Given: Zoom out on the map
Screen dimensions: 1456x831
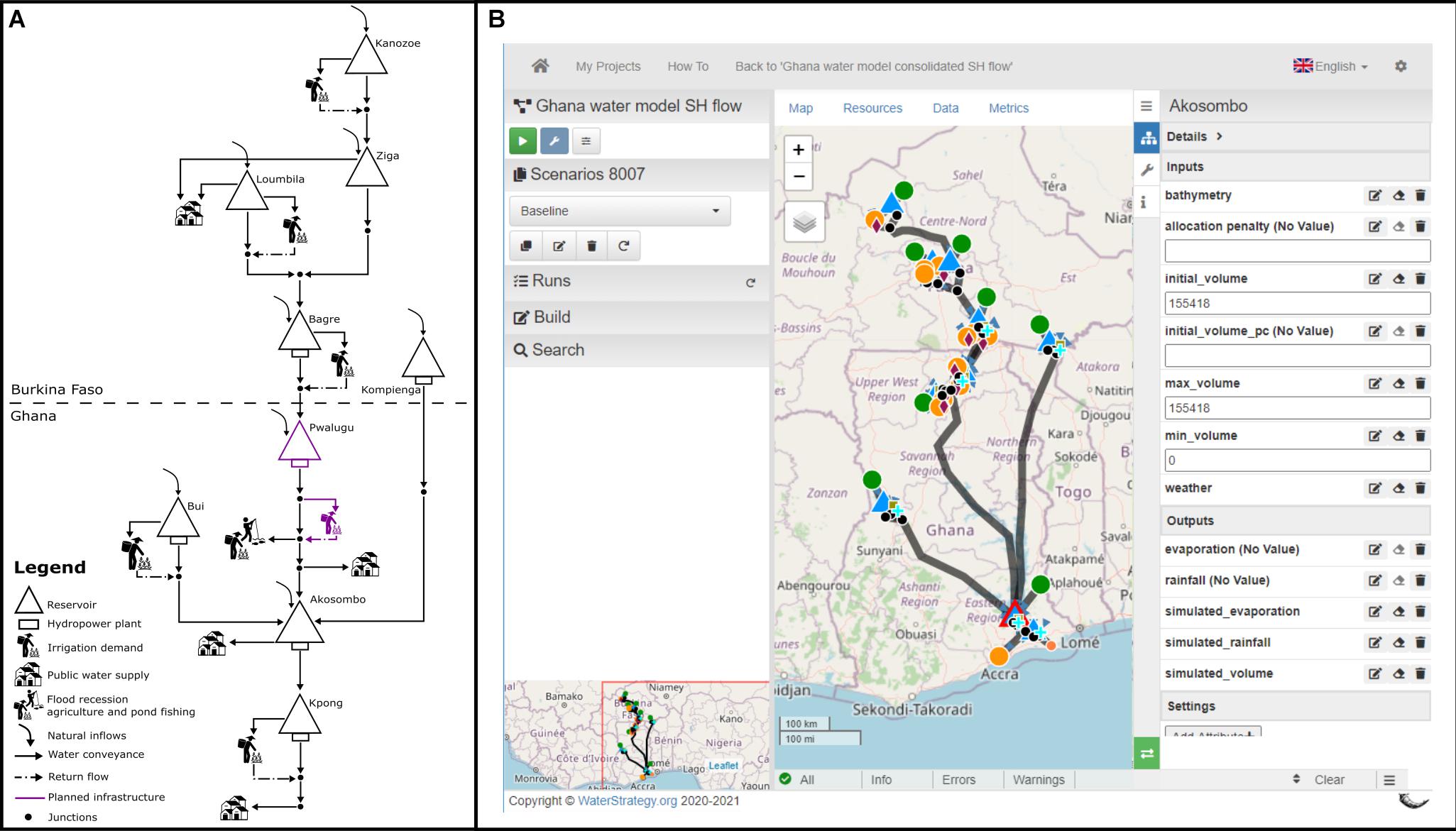Looking at the screenshot, I should click(x=799, y=177).
